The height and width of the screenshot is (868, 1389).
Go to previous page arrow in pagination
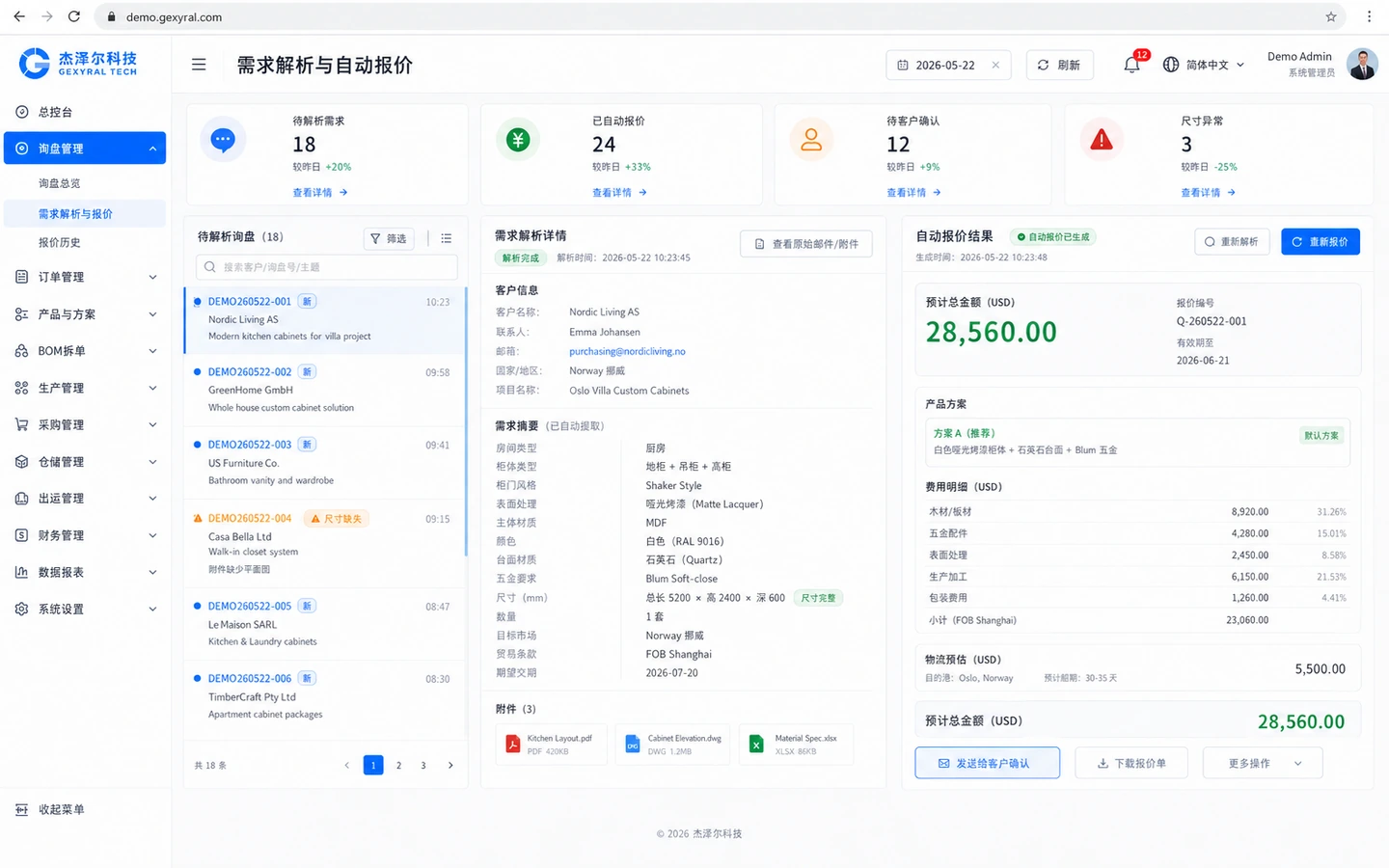pos(347,766)
